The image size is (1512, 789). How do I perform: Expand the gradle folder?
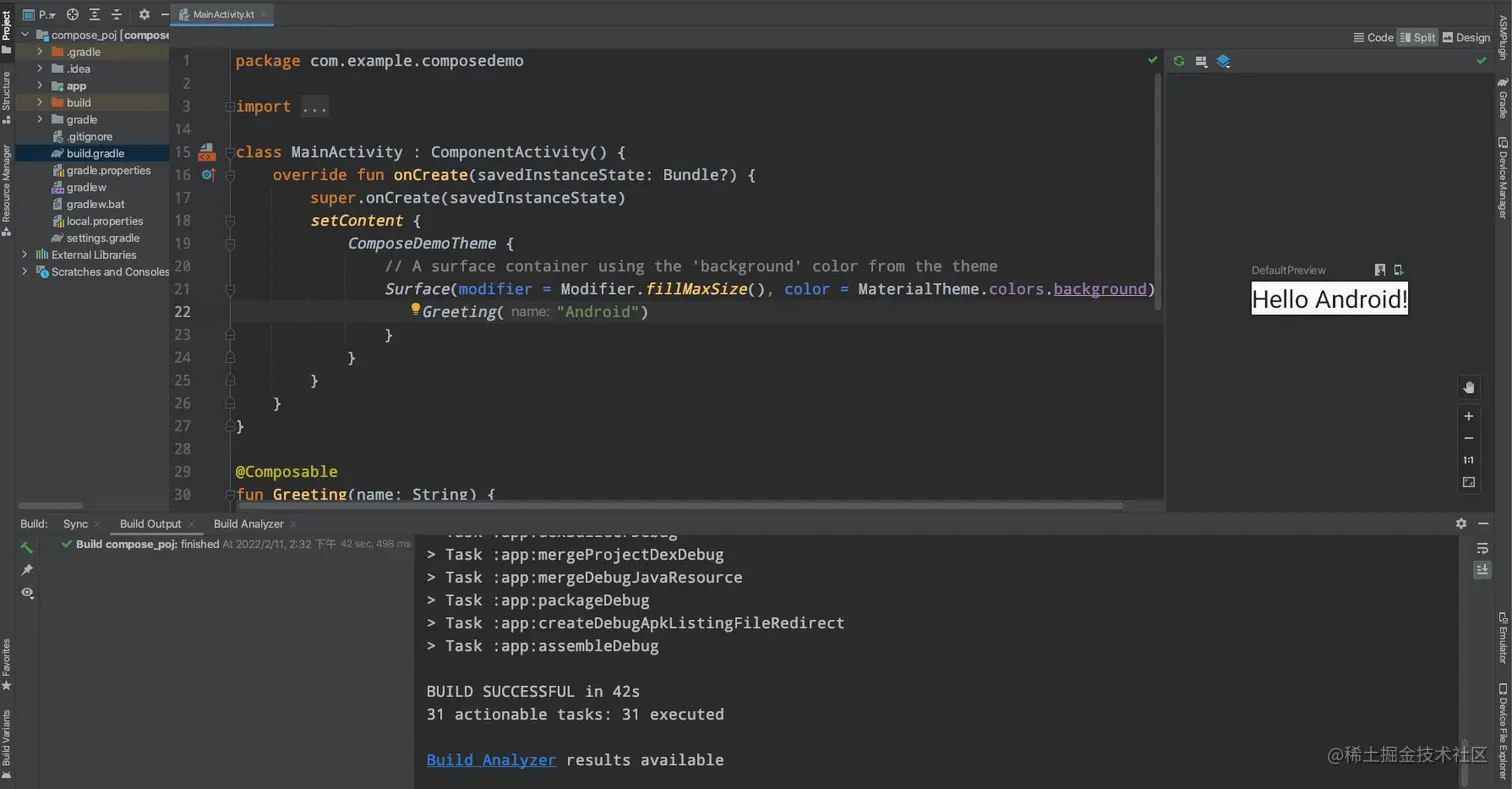coord(40,119)
